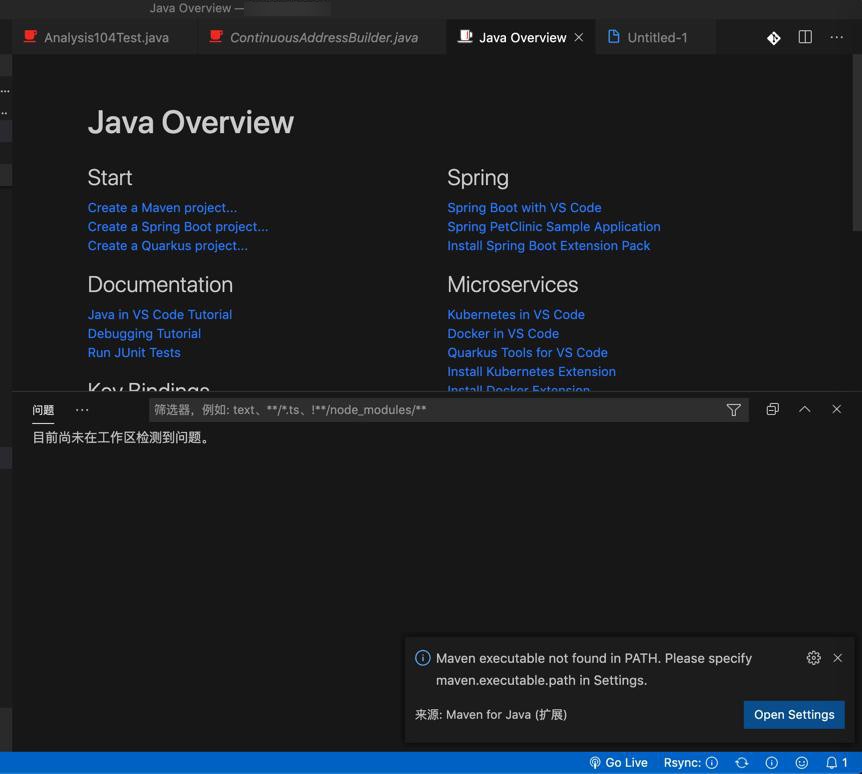862x774 pixels.
Task: Open Git Graph from the editor toolbar
Action: coord(773,37)
